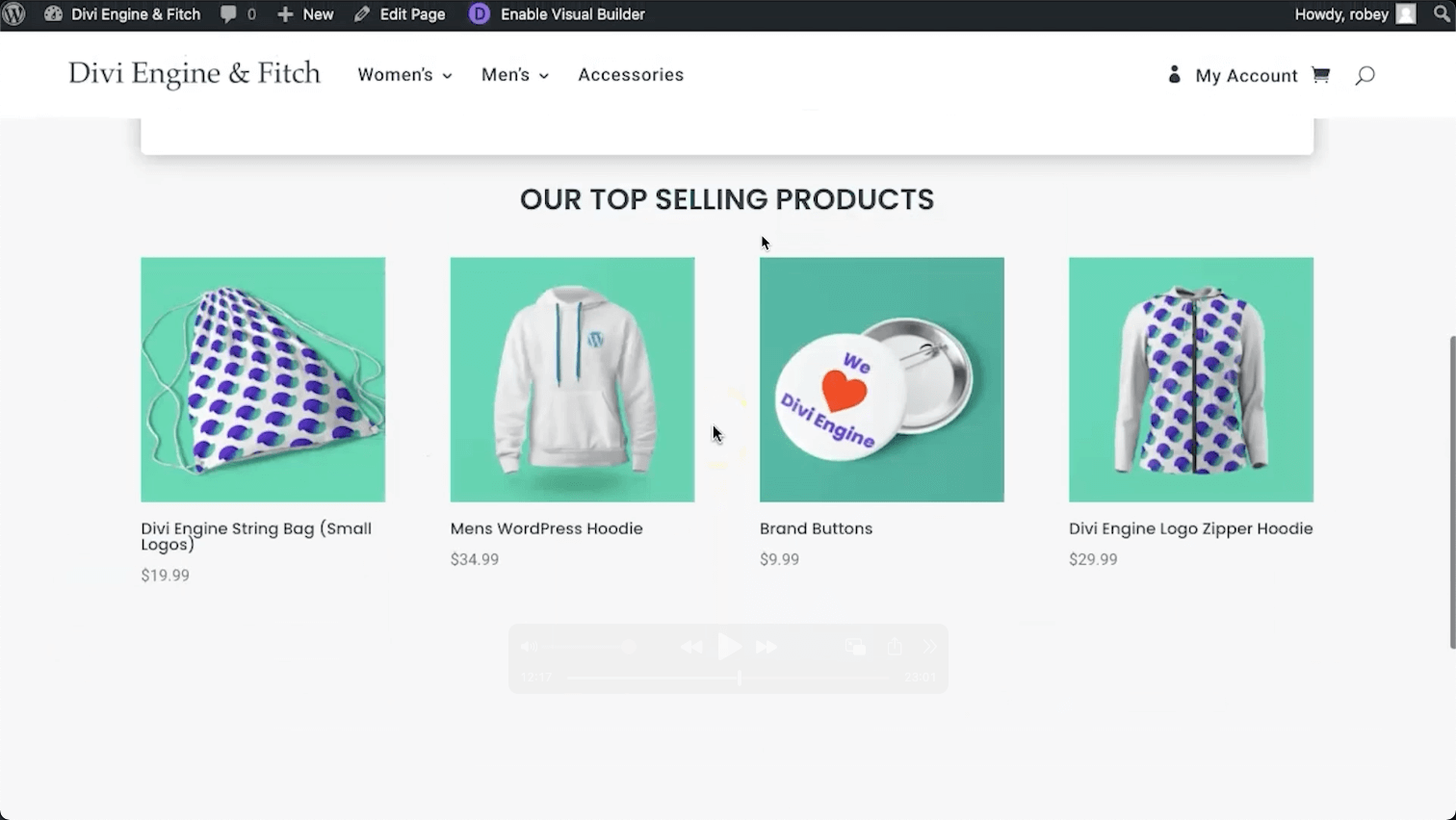Click the person icon beside My Account
1456x820 pixels.
pos(1174,74)
